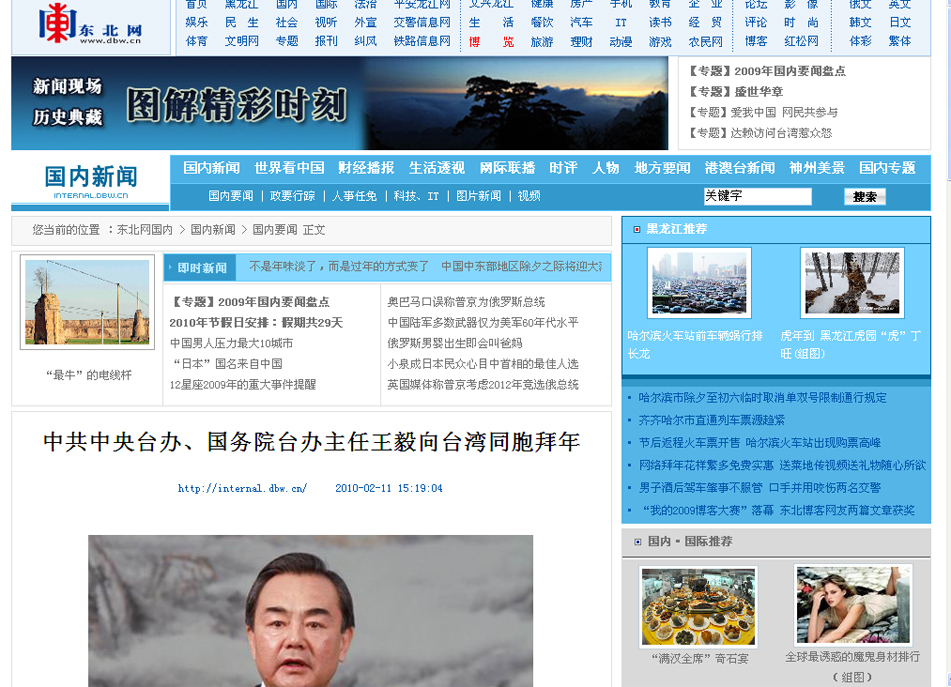Click red square icon beside 黑龙江推荐

click(x=637, y=229)
